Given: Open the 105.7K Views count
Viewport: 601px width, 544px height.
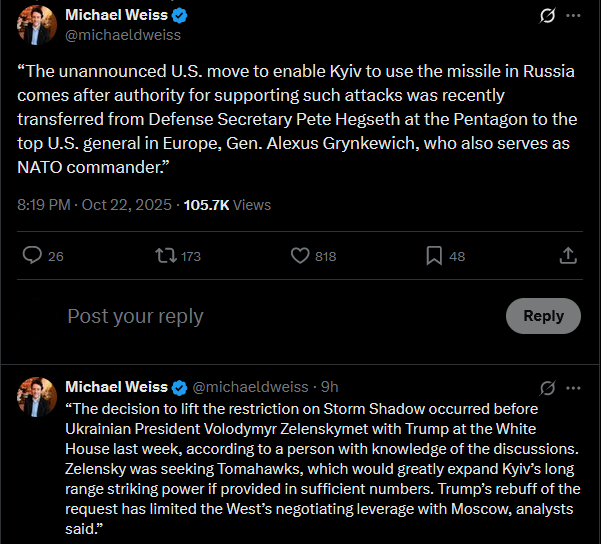Looking at the screenshot, I should click(227, 205).
